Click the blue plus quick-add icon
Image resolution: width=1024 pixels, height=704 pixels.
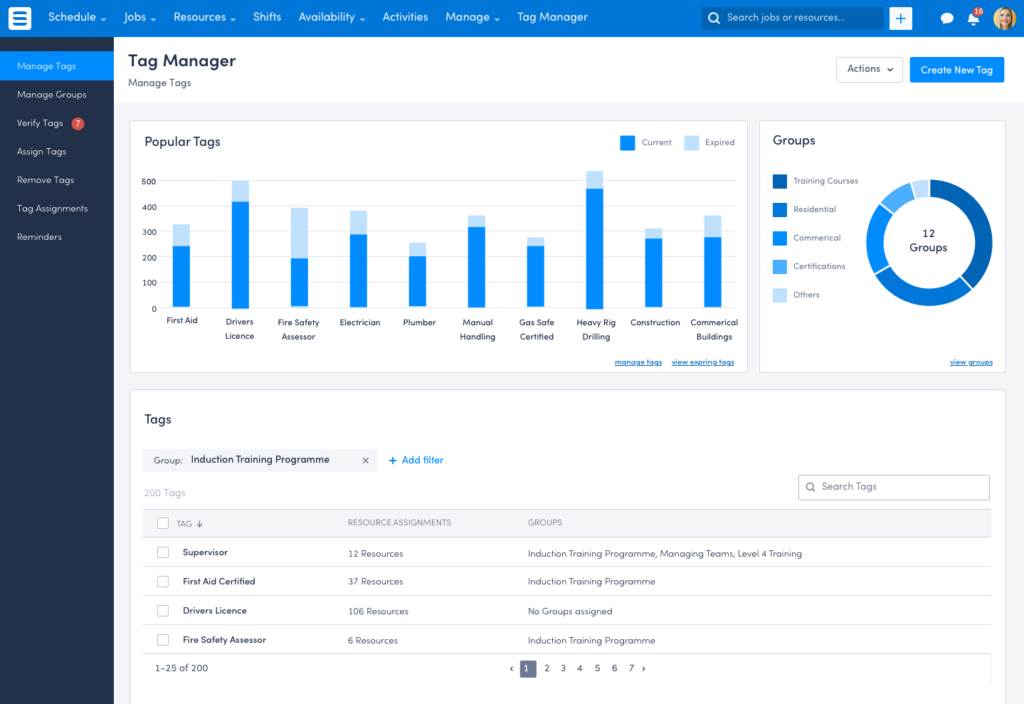tap(900, 18)
